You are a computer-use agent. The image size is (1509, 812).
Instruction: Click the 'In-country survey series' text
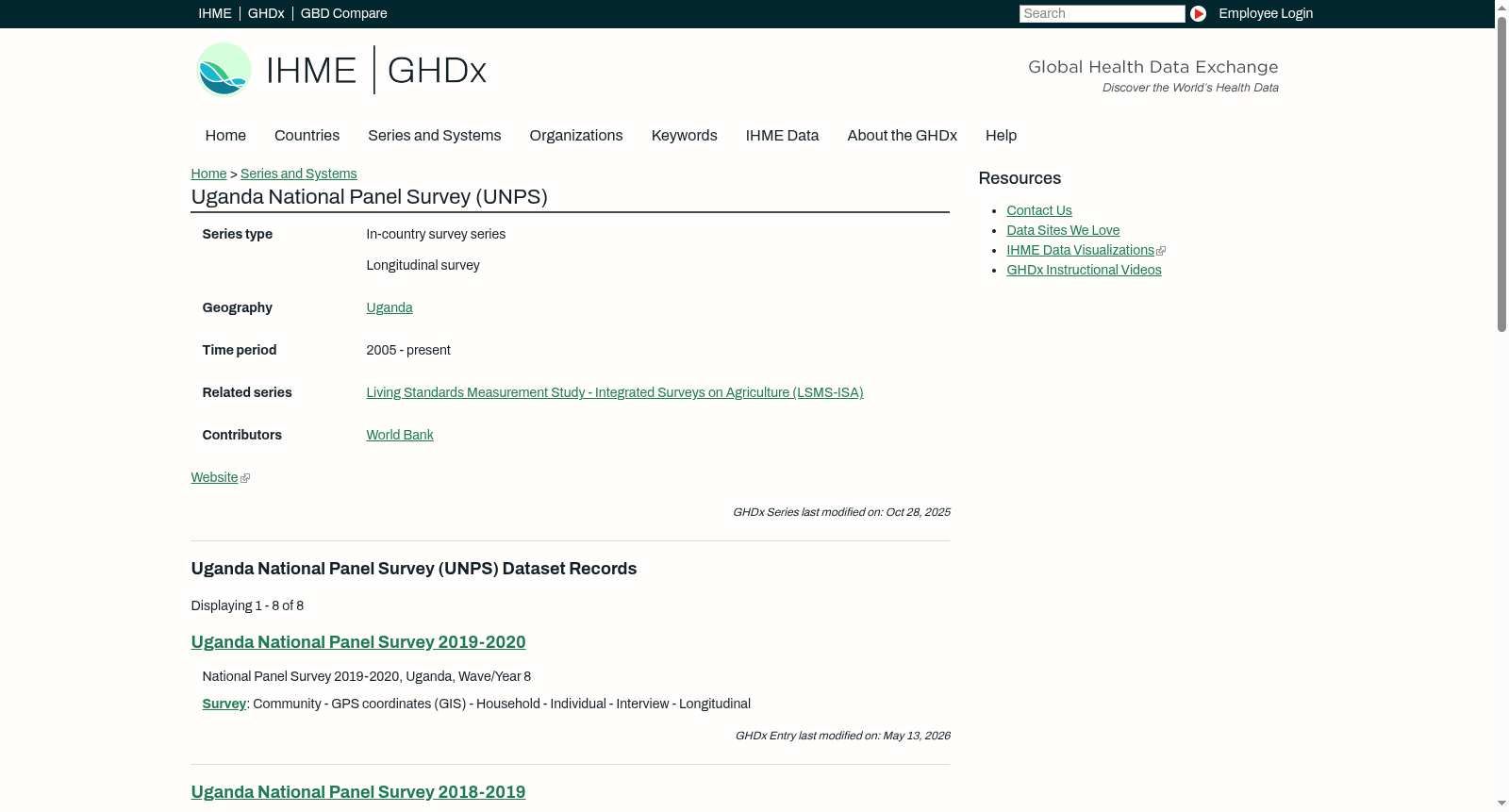tap(436, 234)
